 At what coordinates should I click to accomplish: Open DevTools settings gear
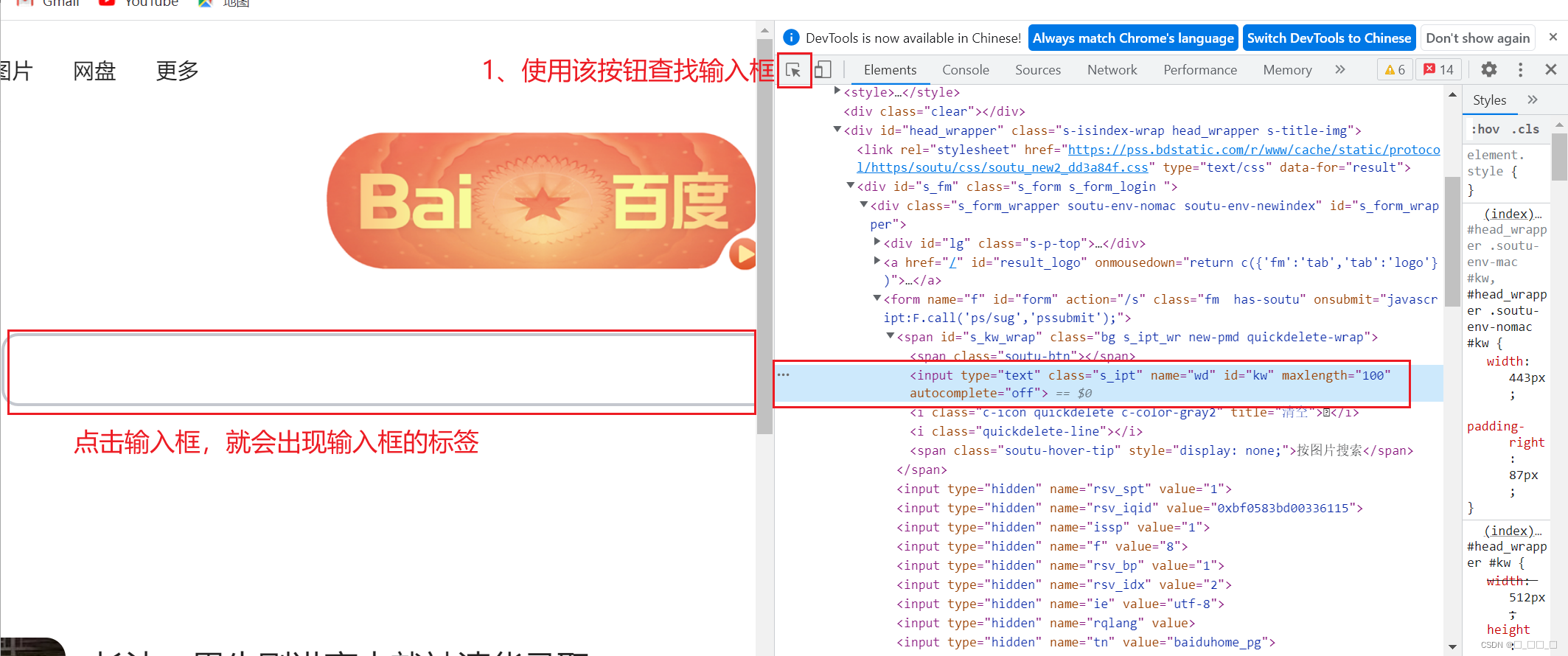click(1489, 69)
